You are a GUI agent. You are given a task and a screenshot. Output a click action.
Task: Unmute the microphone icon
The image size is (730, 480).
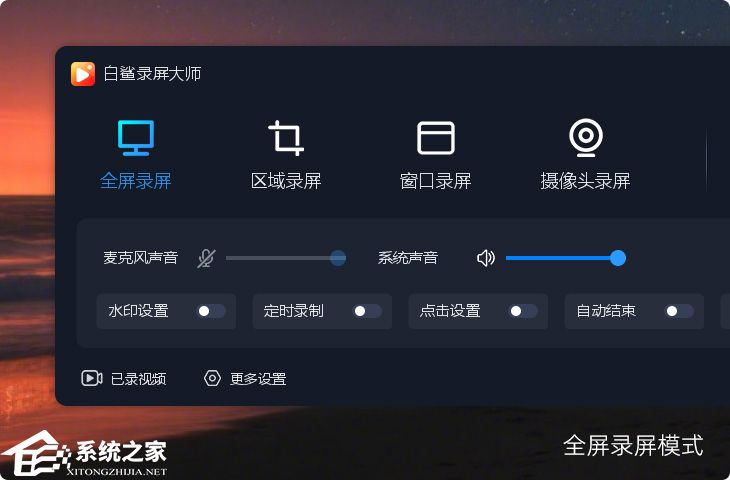click(x=206, y=258)
